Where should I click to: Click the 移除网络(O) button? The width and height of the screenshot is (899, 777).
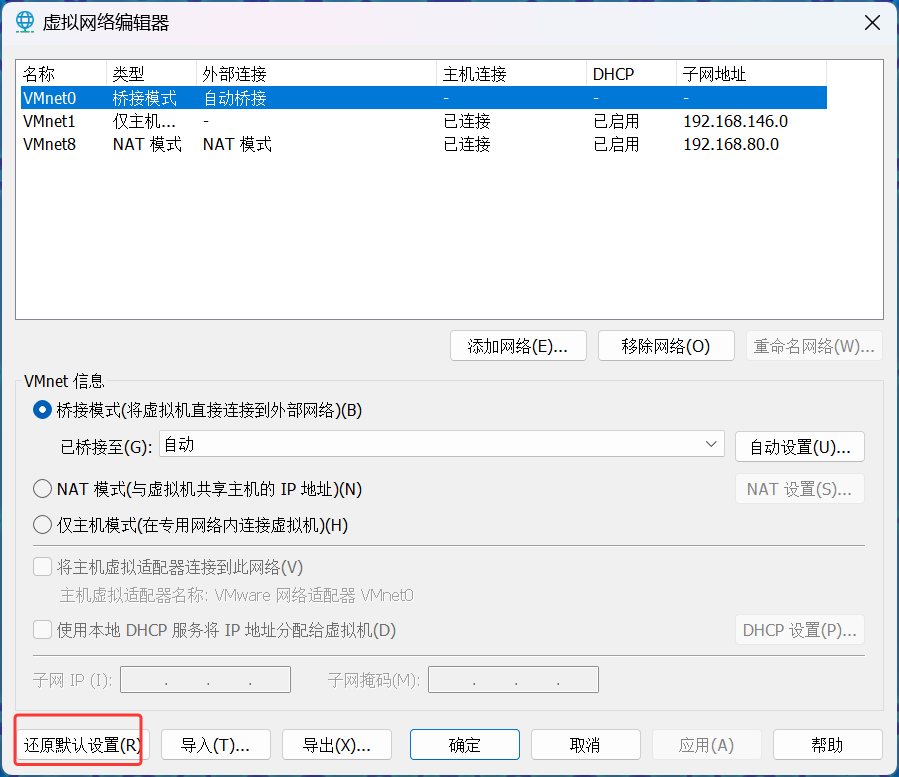point(666,346)
